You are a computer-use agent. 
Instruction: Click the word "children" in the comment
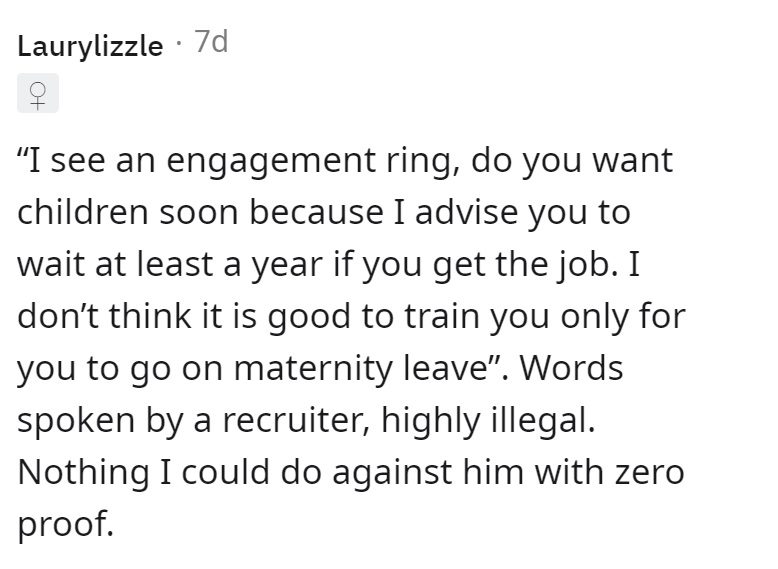pos(83,213)
